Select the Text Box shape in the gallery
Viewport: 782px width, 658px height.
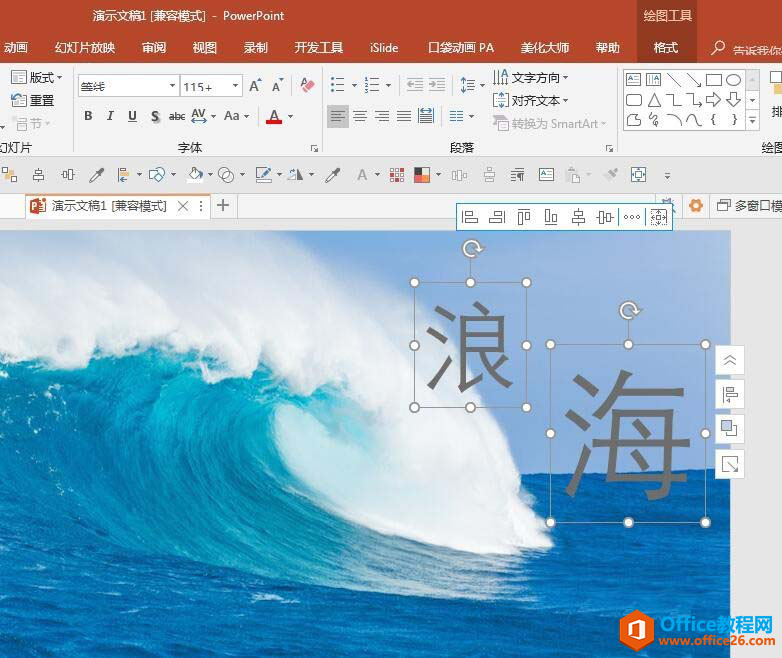633,80
